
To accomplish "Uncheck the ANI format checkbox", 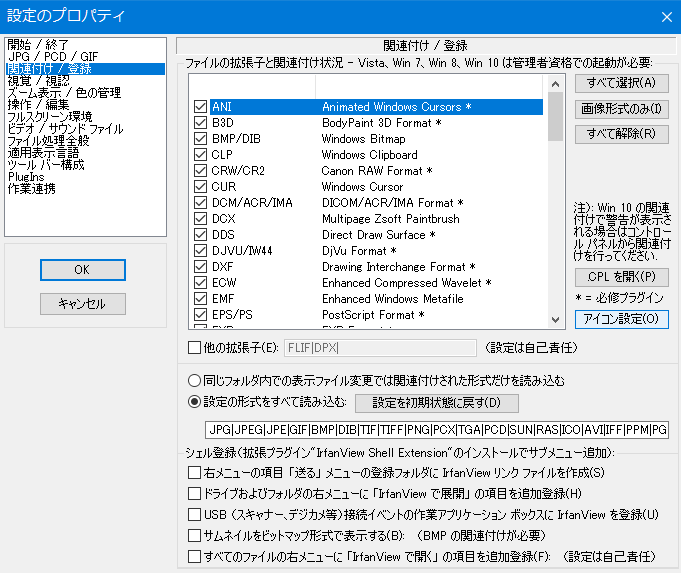I will pyautogui.click(x=200, y=107).
